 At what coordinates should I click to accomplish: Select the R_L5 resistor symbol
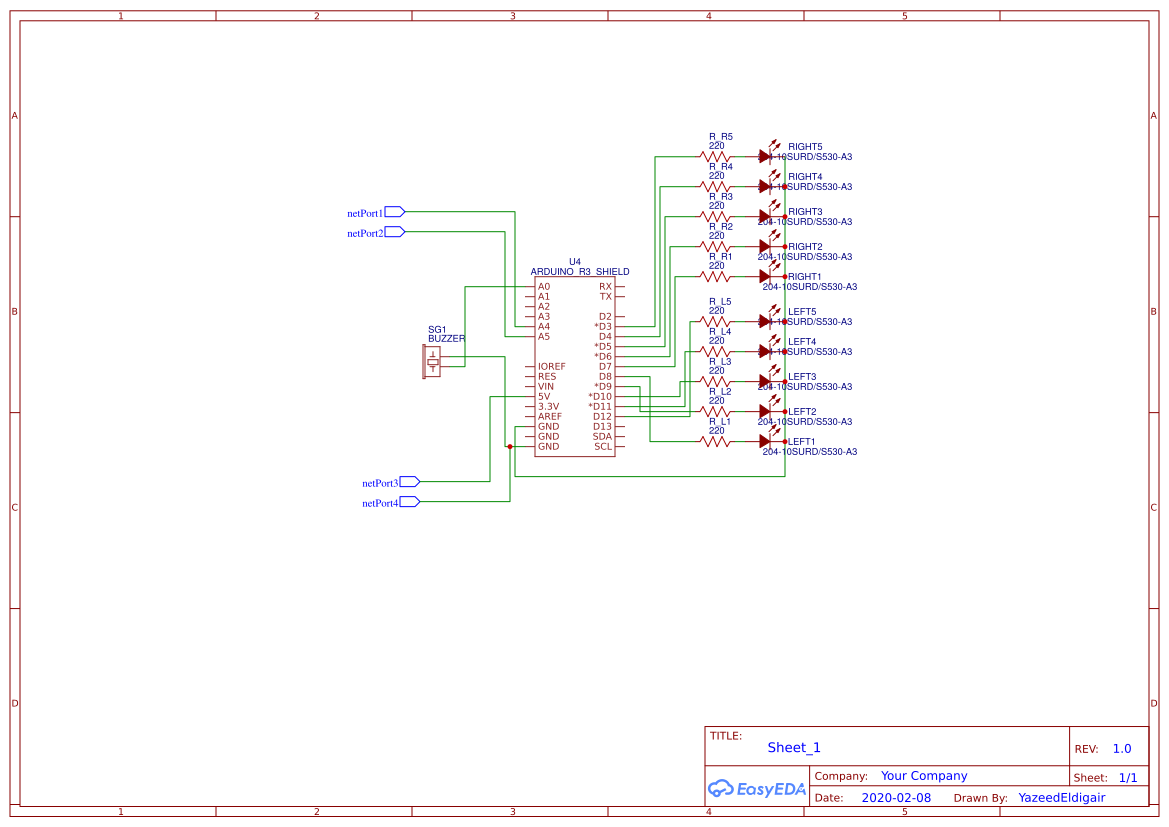pos(715,320)
